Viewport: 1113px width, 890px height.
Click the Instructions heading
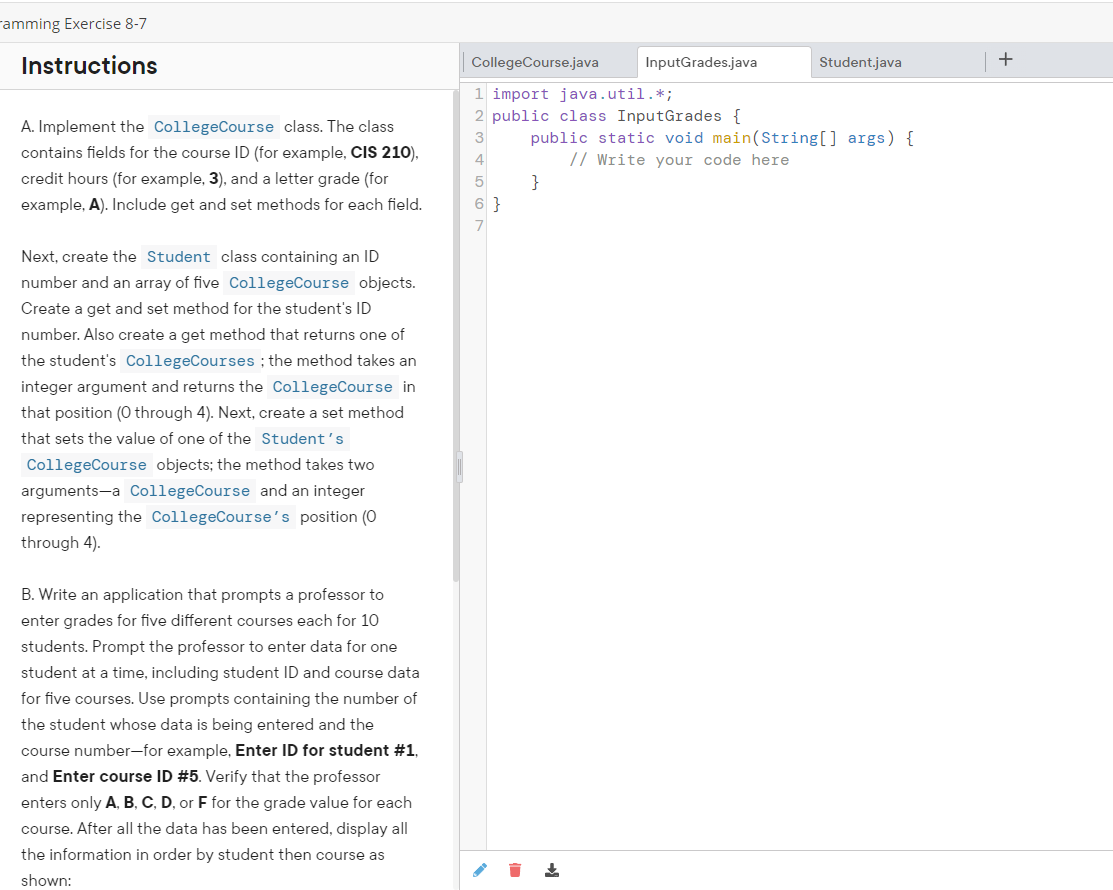(88, 66)
